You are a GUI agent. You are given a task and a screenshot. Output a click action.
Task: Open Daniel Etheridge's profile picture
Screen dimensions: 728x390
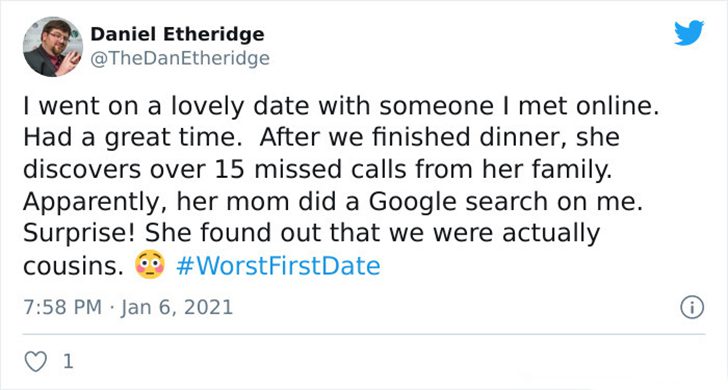52,46
